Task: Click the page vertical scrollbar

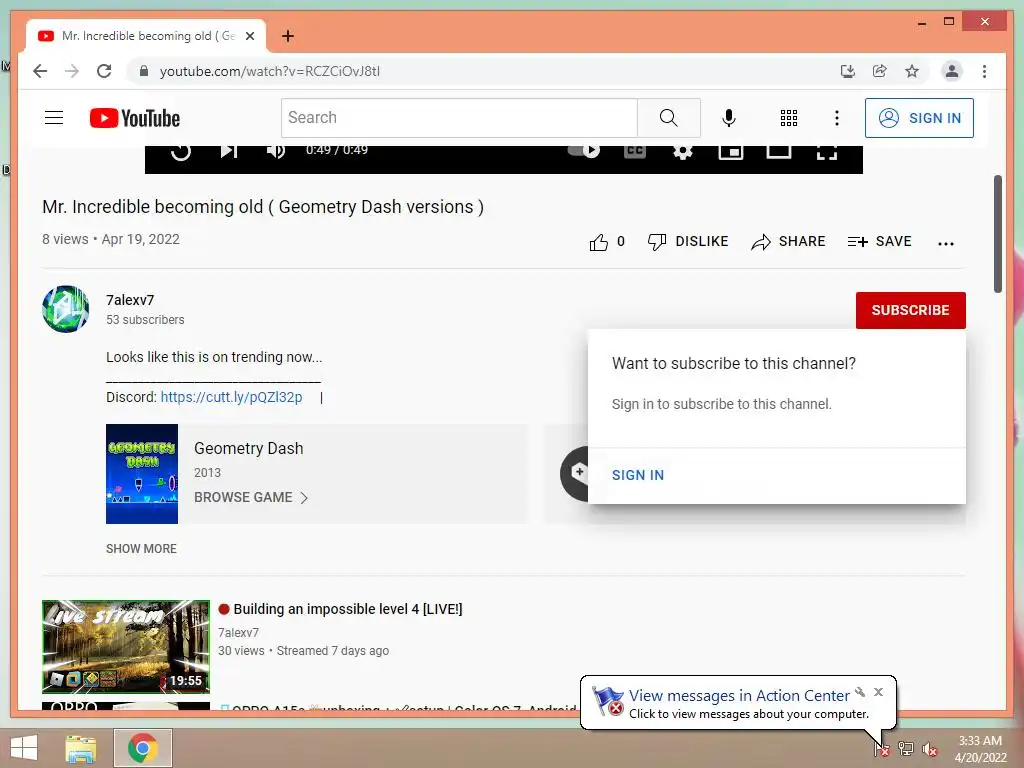Action: tap(997, 234)
